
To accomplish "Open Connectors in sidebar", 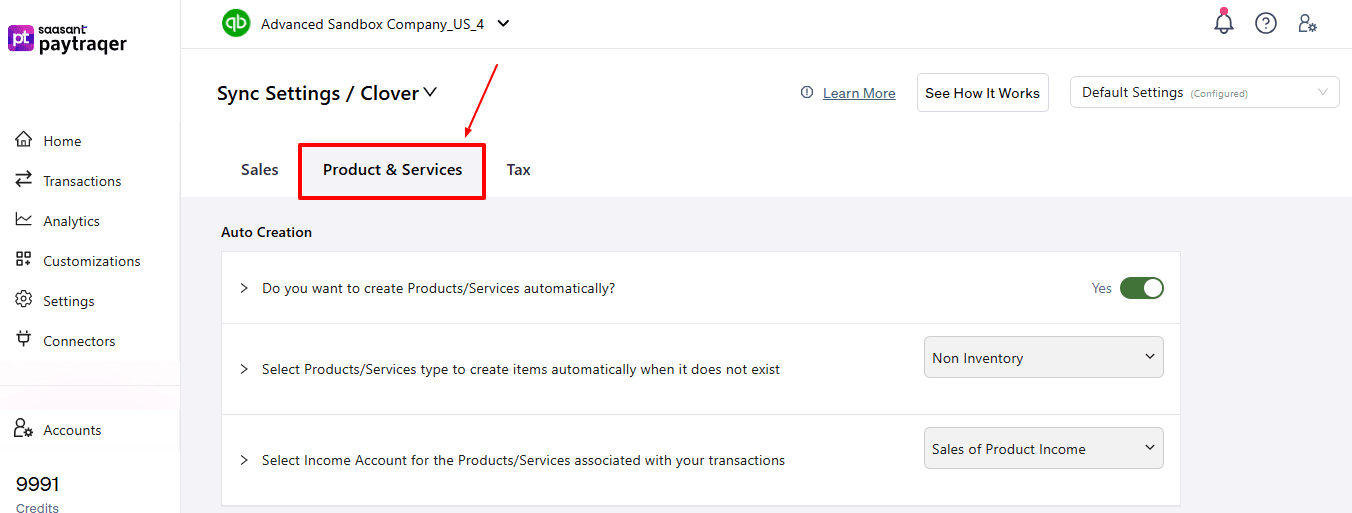I will tap(79, 341).
